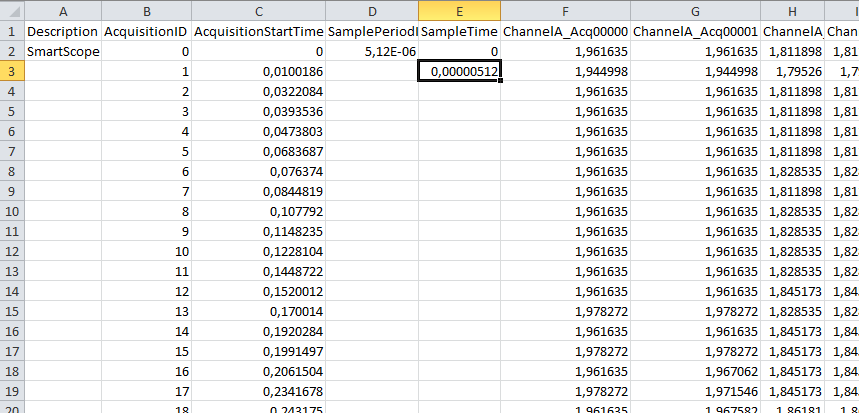Click the active cell showing 0,00000512

tap(459, 71)
